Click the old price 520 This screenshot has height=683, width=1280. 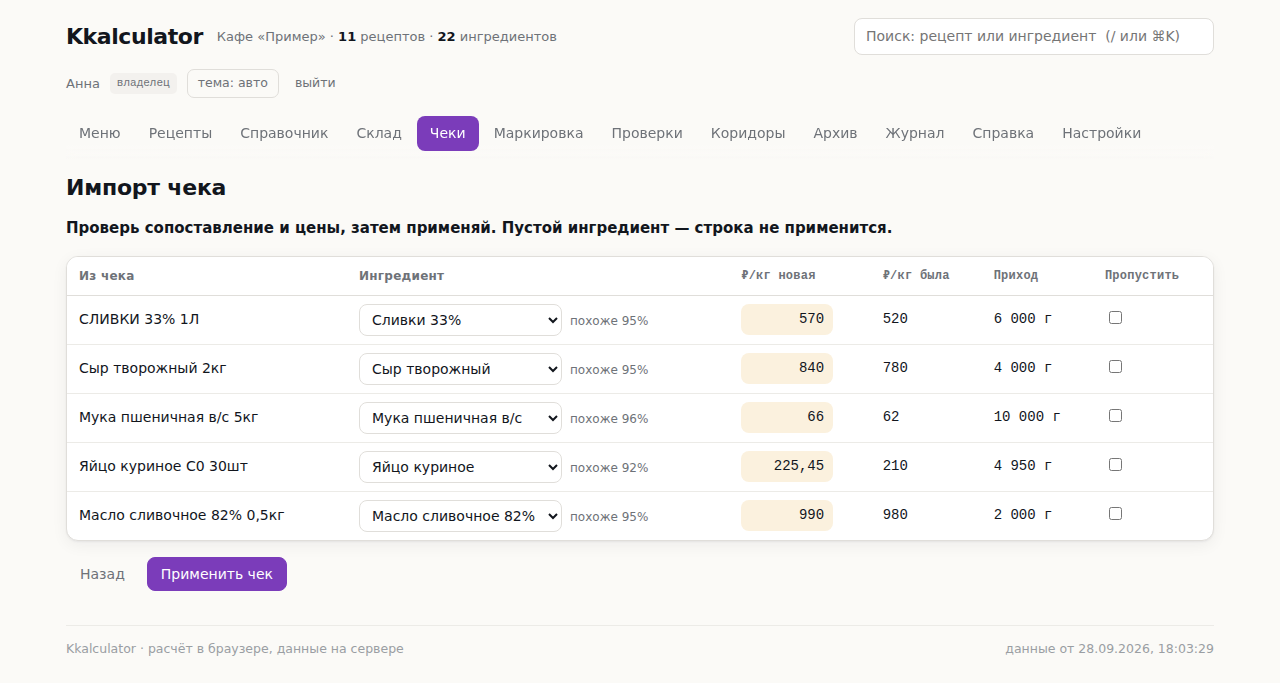tap(895, 319)
